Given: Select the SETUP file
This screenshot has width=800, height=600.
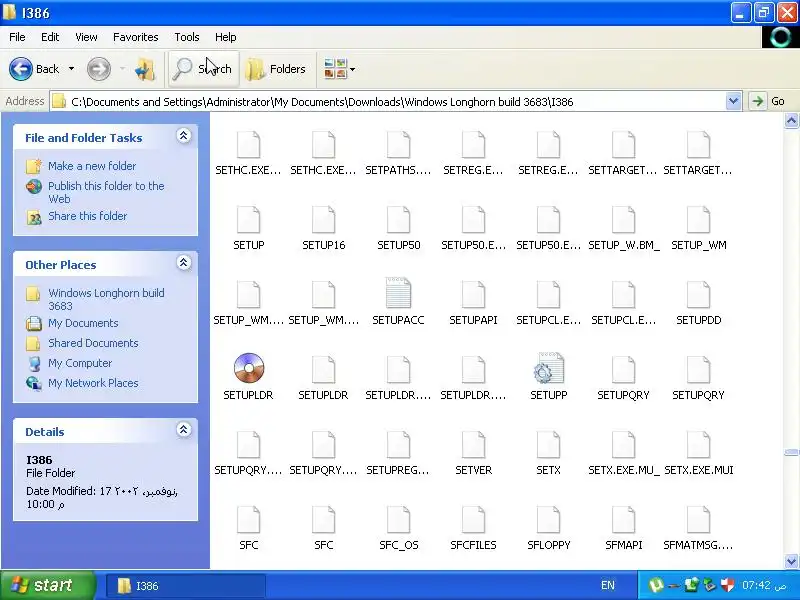Looking at the screenshot, I should (248, 226).
